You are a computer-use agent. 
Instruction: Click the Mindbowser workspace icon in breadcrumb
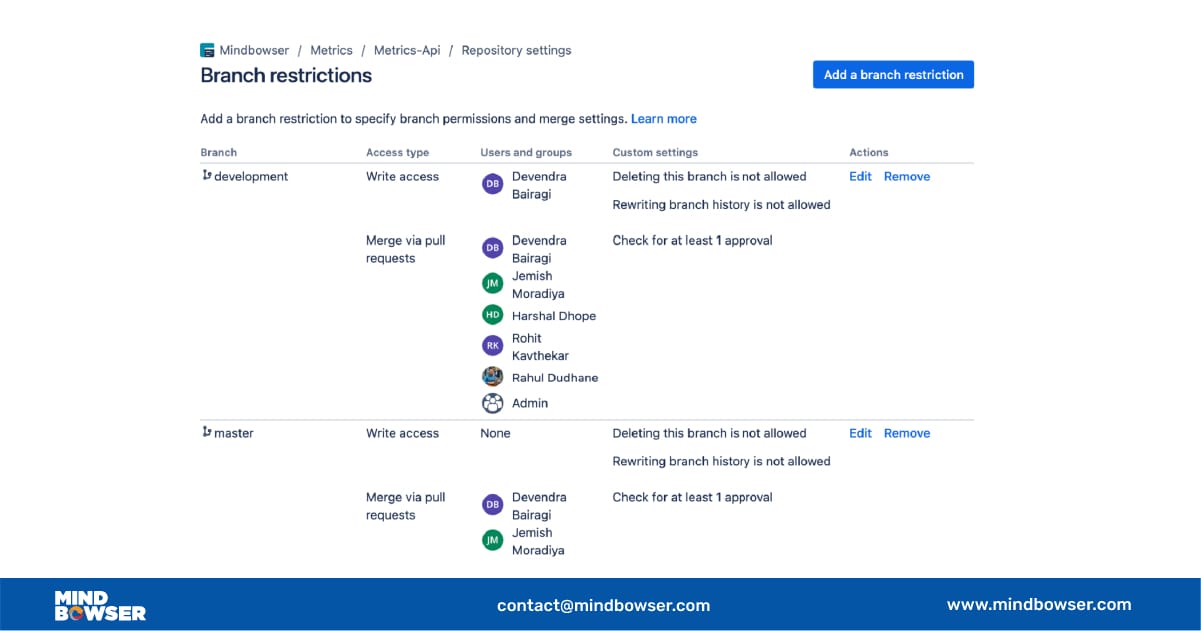[x=207, y=50]
